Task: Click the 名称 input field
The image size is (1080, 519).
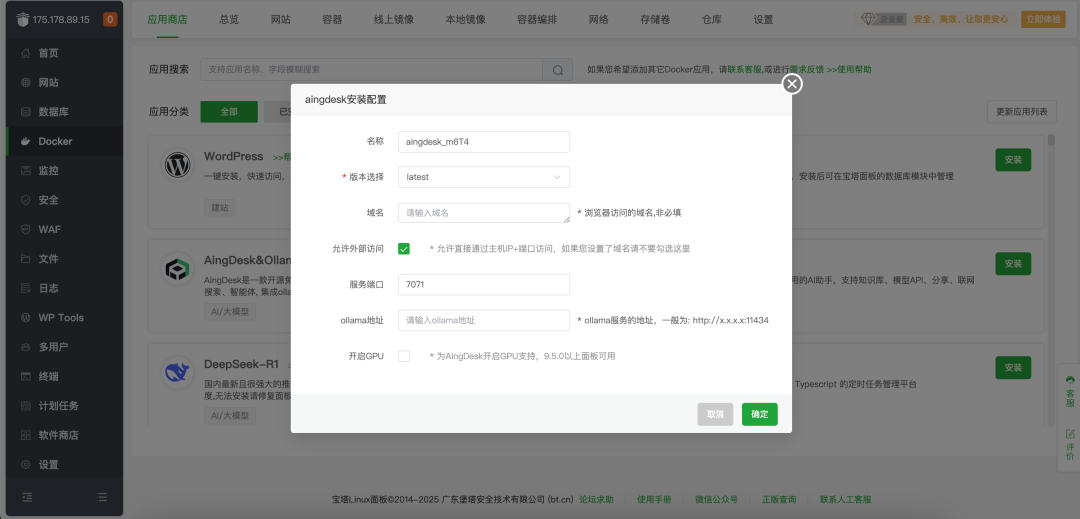Action: [484, 142]
